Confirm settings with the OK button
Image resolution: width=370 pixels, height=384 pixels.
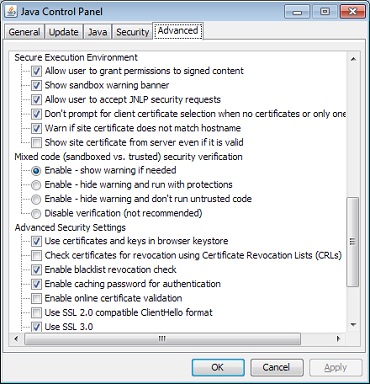(x=218, y=367)
